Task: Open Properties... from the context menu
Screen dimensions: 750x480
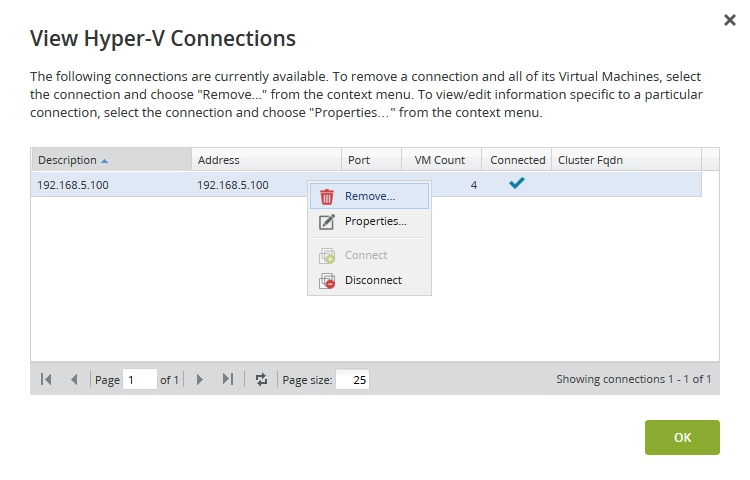Action: [x=369, y=221]
